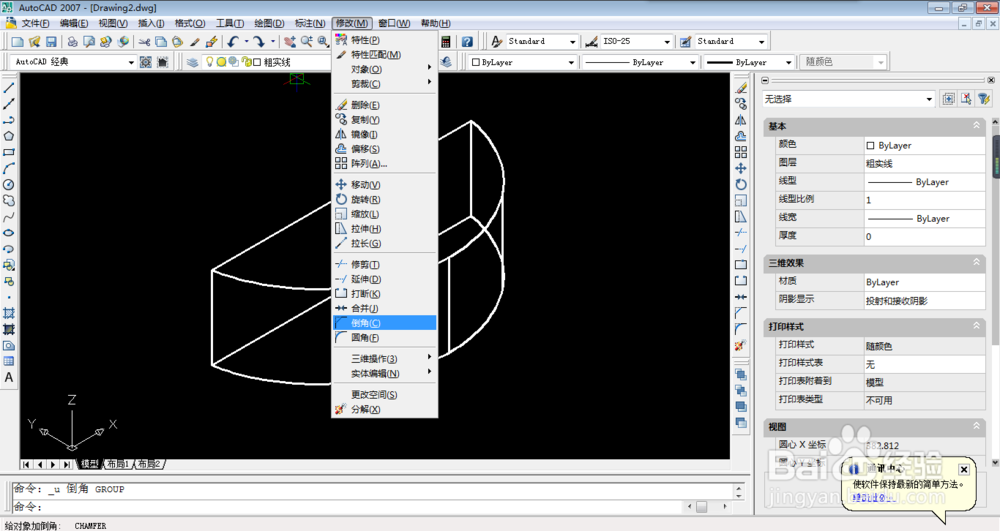
Task: Toggle layer freeze sun icon
Action: 221,62
